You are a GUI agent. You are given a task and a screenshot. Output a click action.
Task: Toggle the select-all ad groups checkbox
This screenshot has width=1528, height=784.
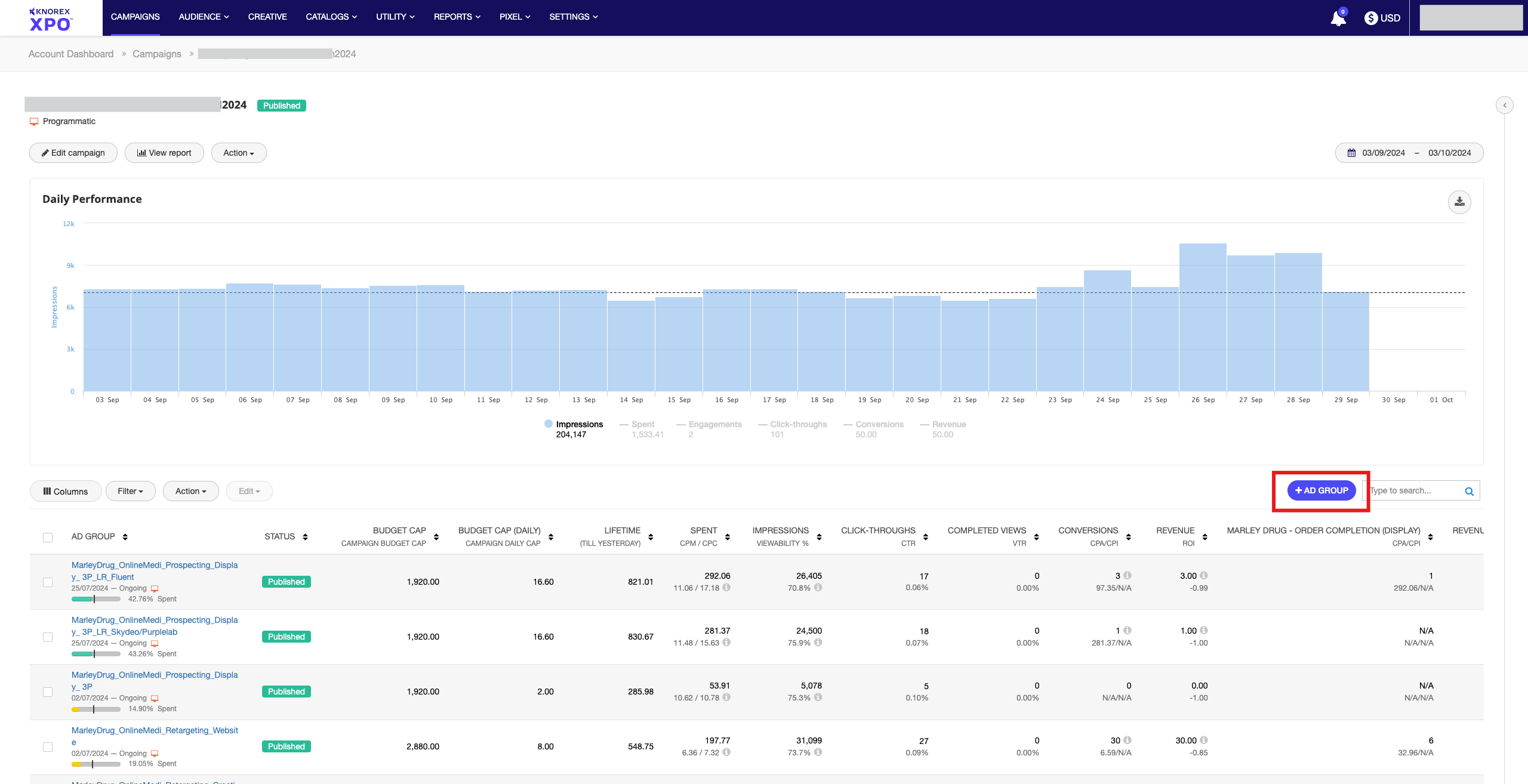pos(48,537)
